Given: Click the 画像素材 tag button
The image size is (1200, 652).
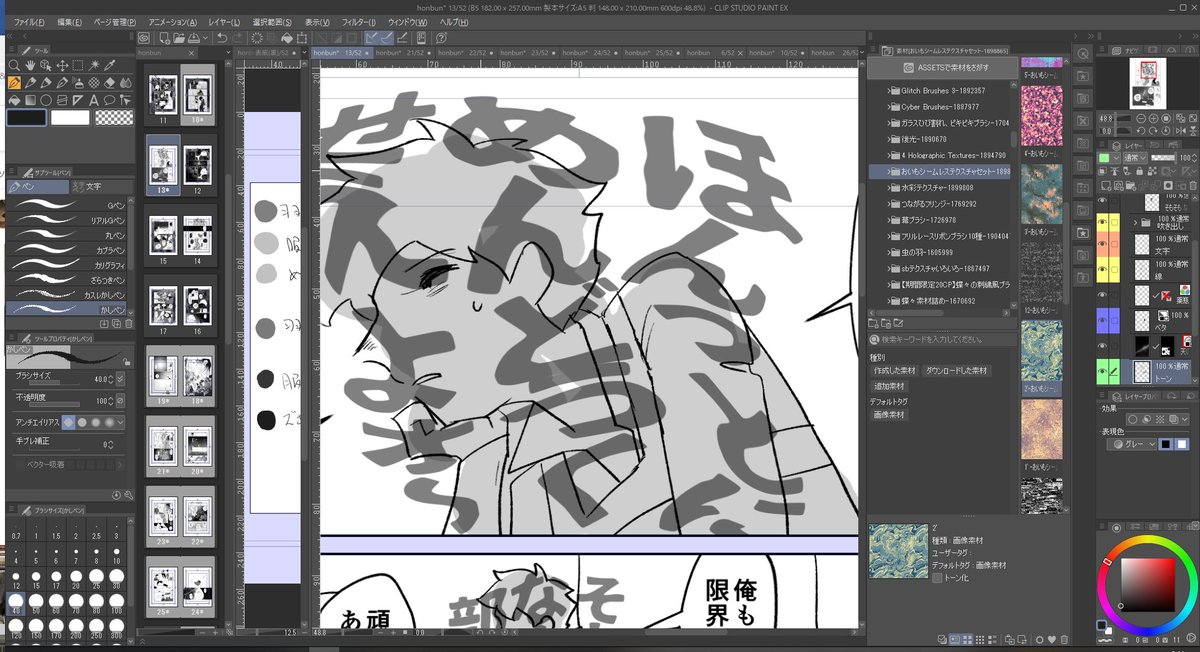Looking at the screenshot, I should point(889,414).
